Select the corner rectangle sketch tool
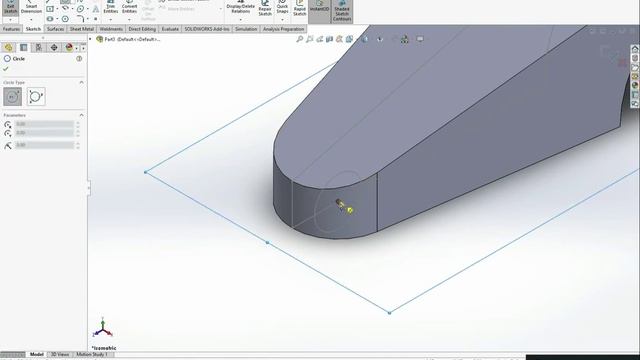640x360 pixels. 50,9
